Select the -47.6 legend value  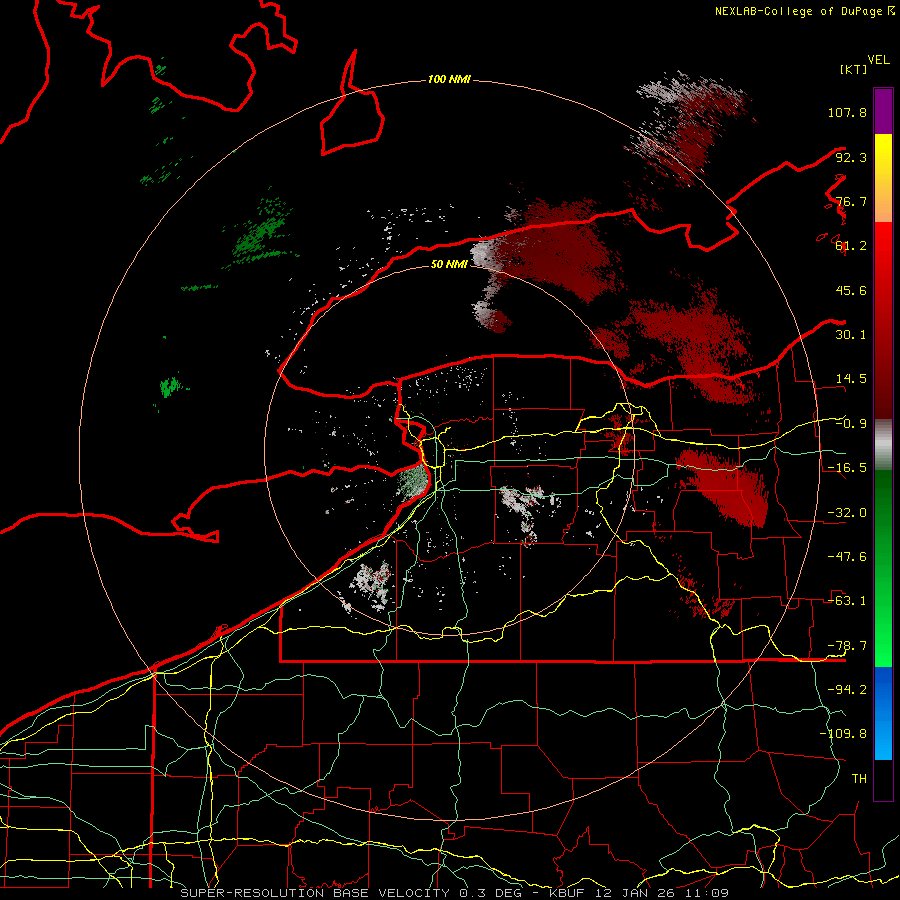(x=847, y=557)
